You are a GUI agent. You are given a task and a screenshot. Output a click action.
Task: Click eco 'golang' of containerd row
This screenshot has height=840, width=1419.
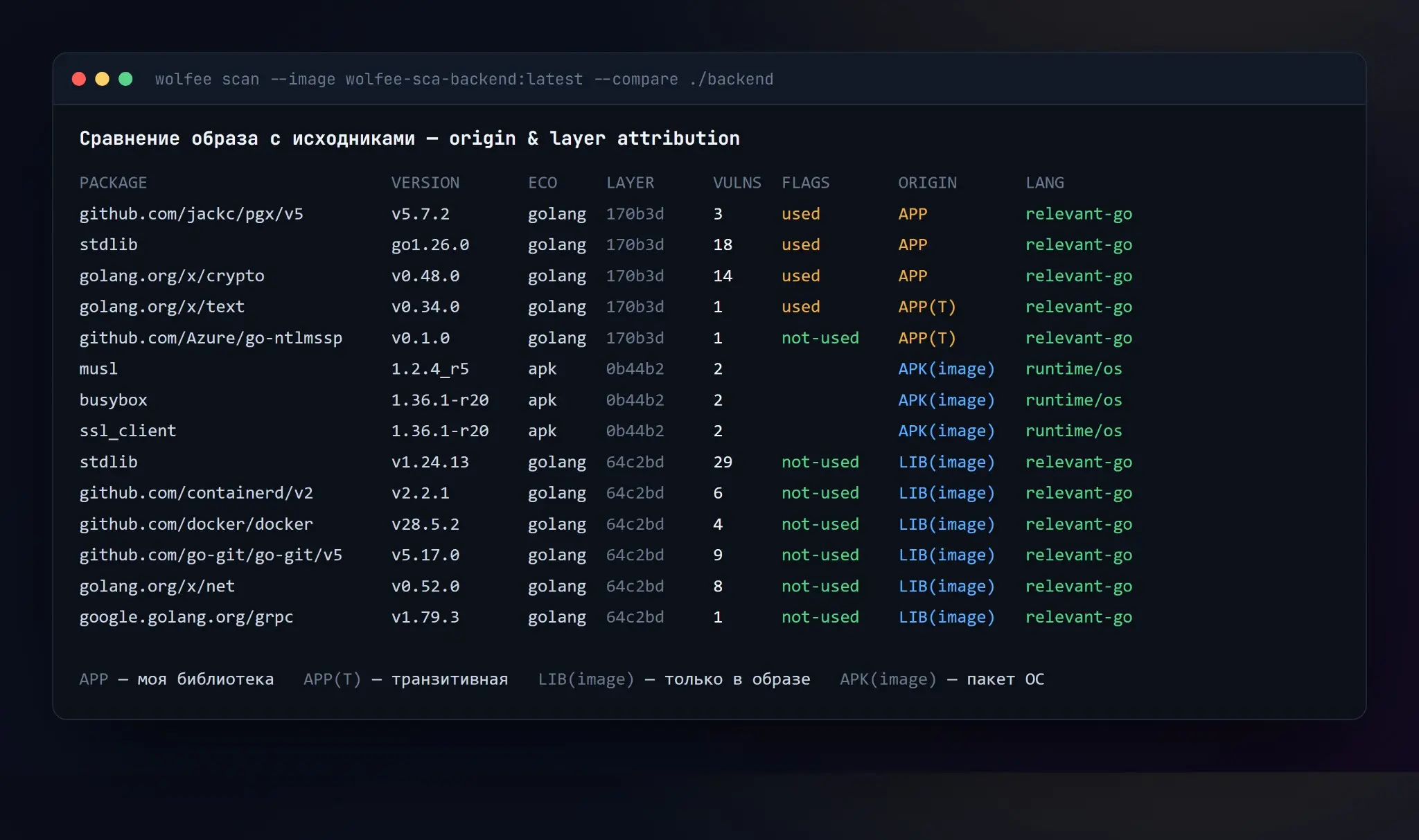click(557, 493)
